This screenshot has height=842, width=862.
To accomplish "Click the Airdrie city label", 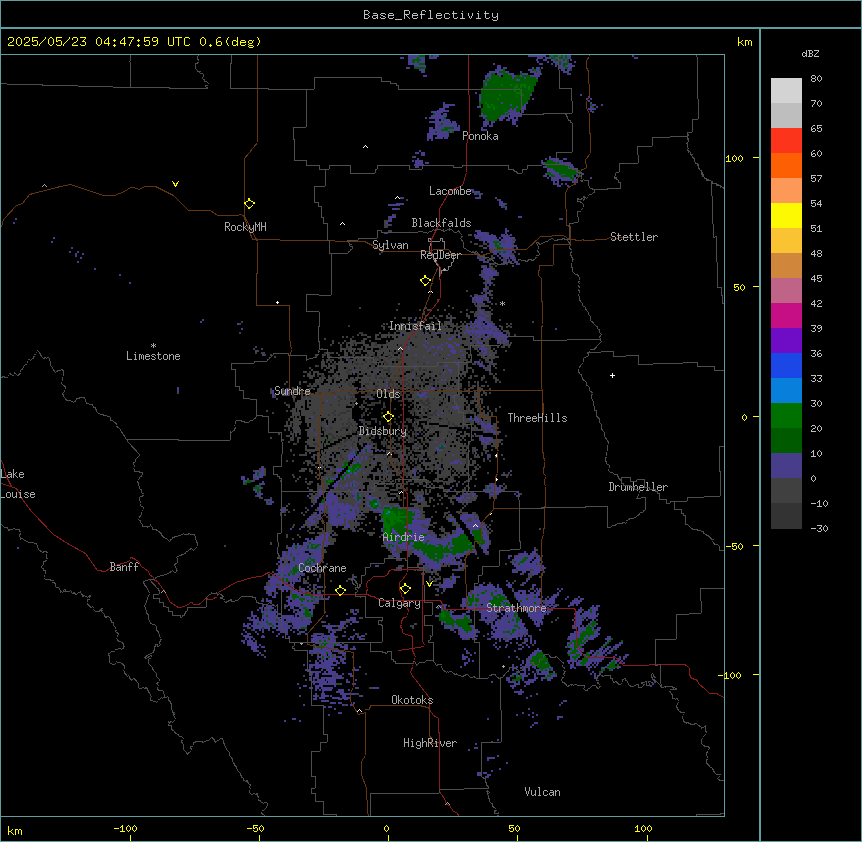I will click(x=404, y=537).
